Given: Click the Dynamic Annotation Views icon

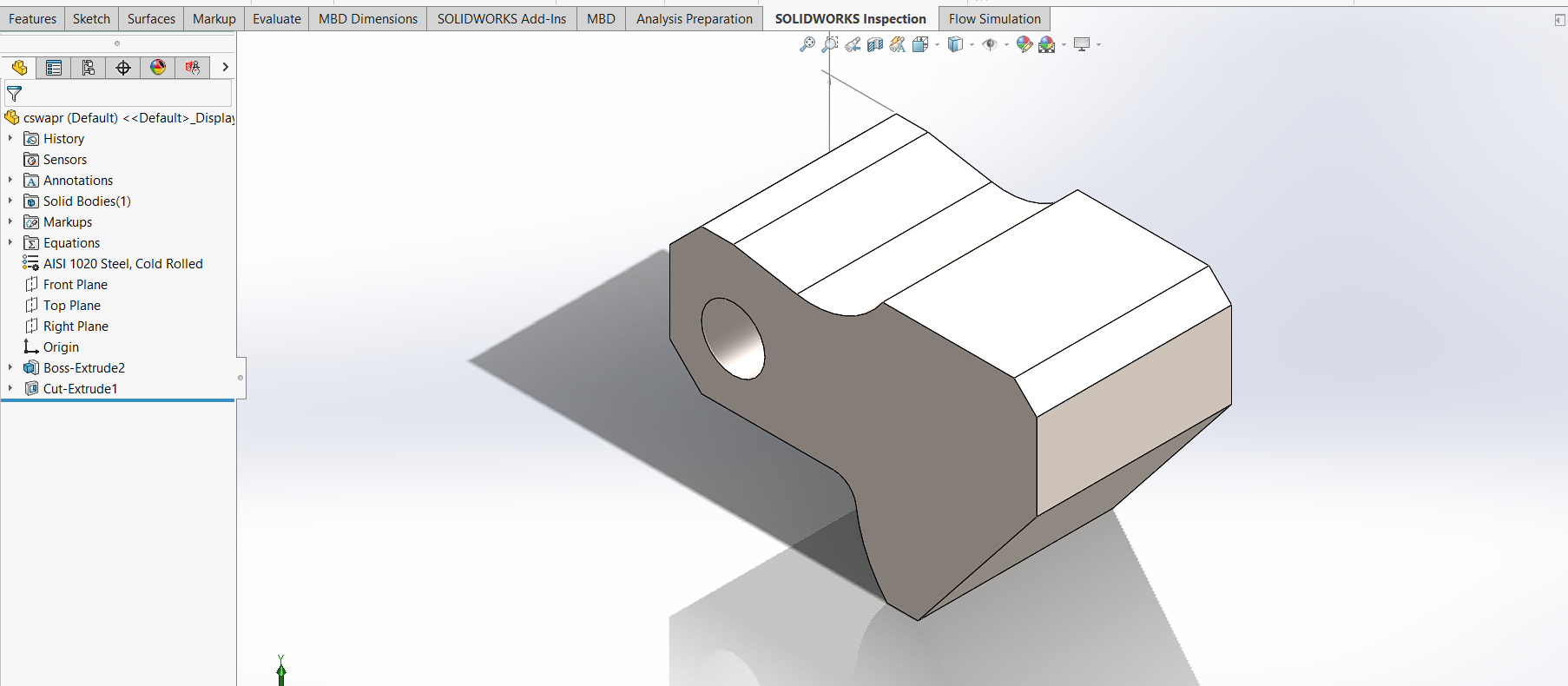Looking at the screenshot, I should tap(898, 44).
